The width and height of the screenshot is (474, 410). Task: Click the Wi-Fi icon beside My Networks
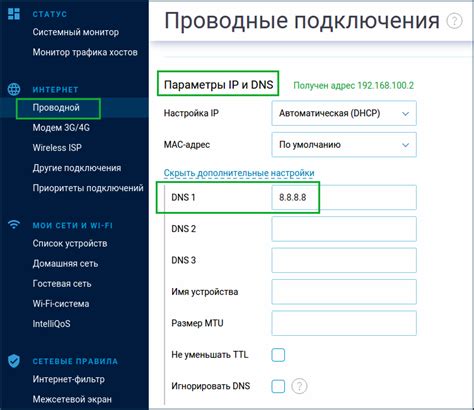click(14, 225)
